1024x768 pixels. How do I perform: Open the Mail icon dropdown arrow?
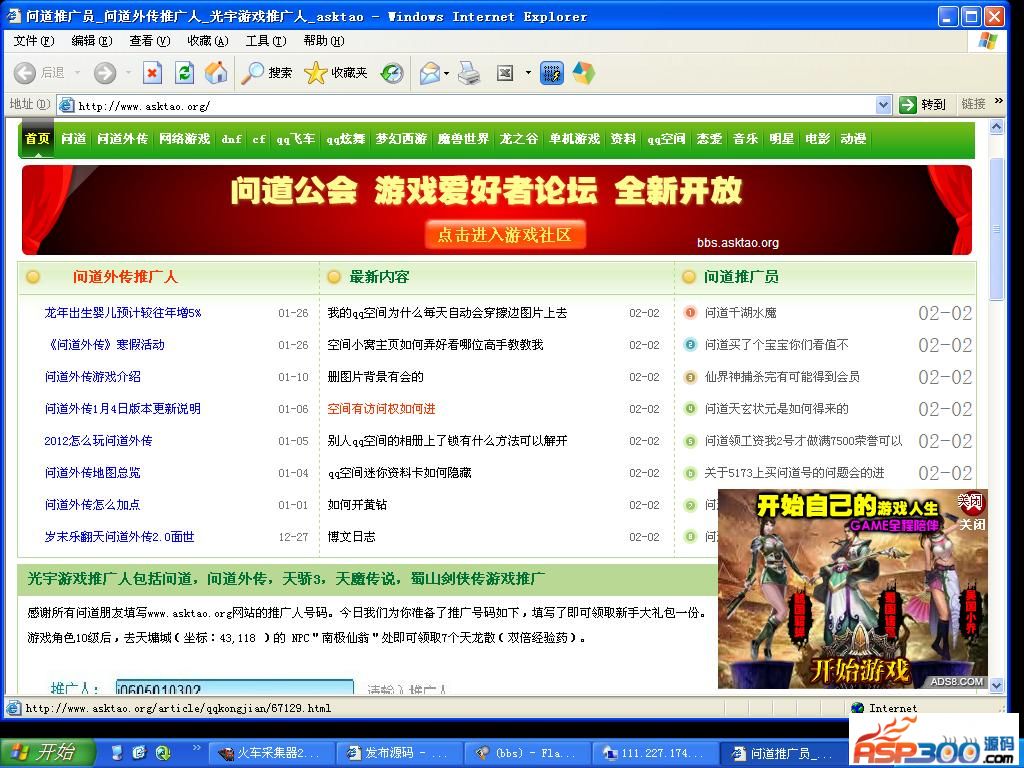point(447,73)
